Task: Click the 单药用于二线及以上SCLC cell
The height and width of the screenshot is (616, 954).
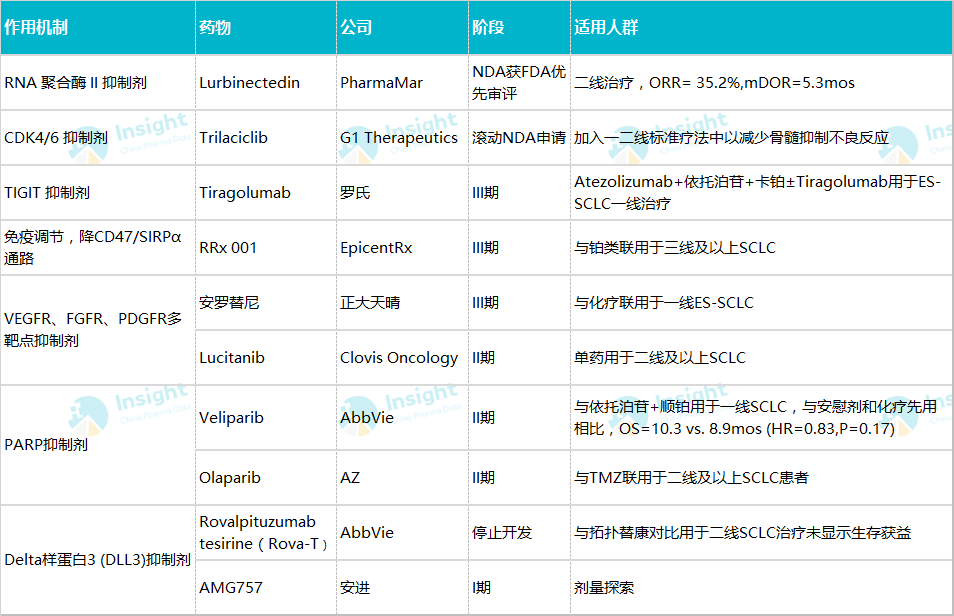Action: pos(762,357)
